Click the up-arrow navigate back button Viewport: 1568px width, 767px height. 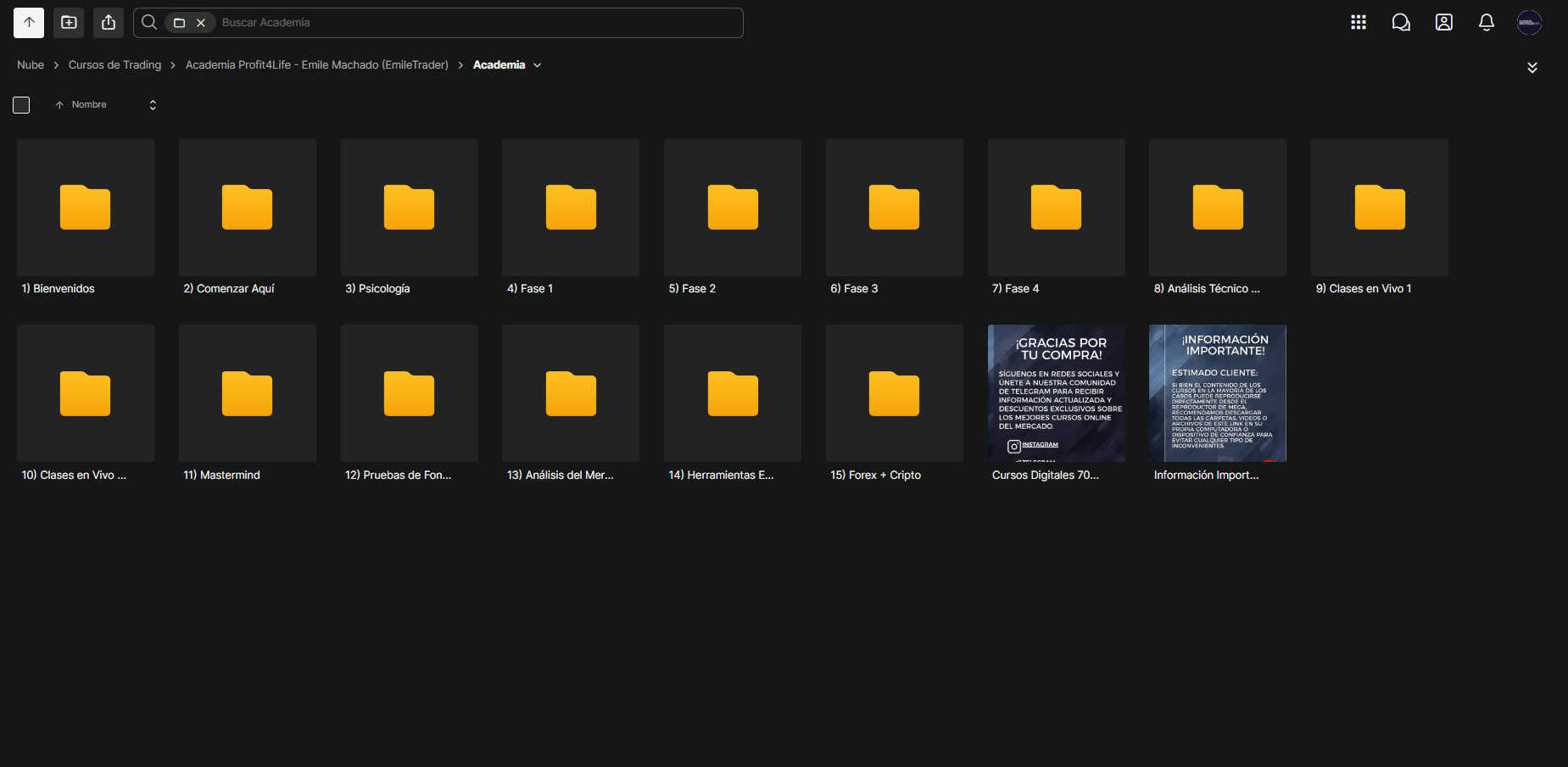click(x=29, y=23)
